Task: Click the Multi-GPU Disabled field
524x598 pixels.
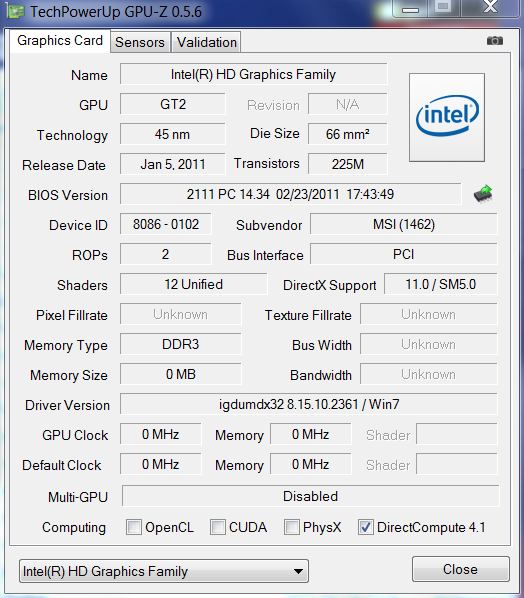Action: coord(310,496)
